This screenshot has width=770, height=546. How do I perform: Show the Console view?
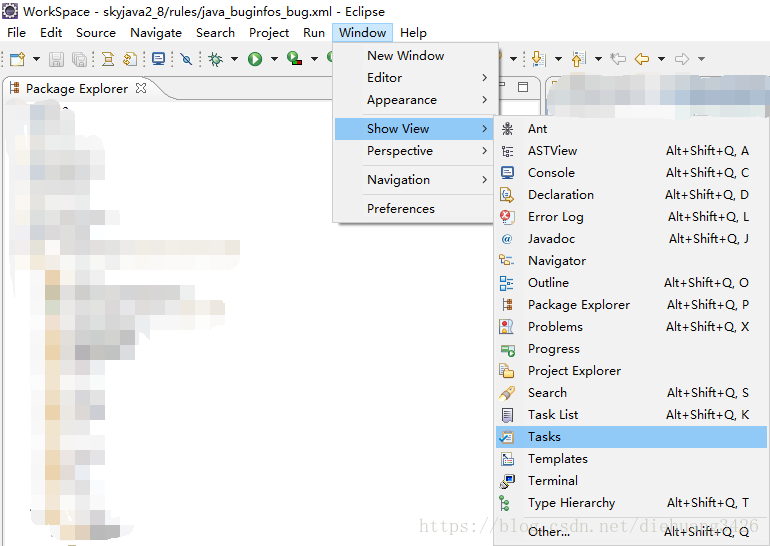[x=631, y=173]
